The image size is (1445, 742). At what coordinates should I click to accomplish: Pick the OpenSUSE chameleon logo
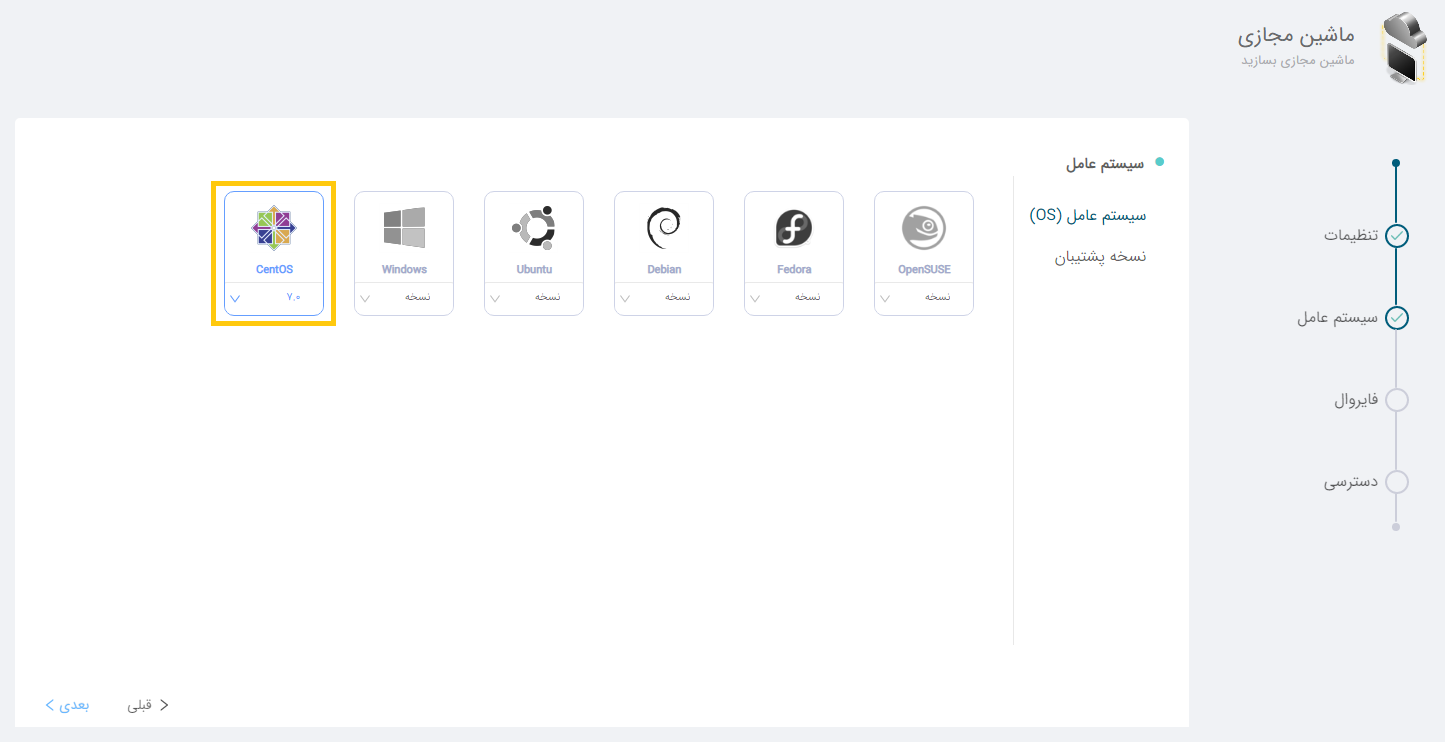pos(924,228)
